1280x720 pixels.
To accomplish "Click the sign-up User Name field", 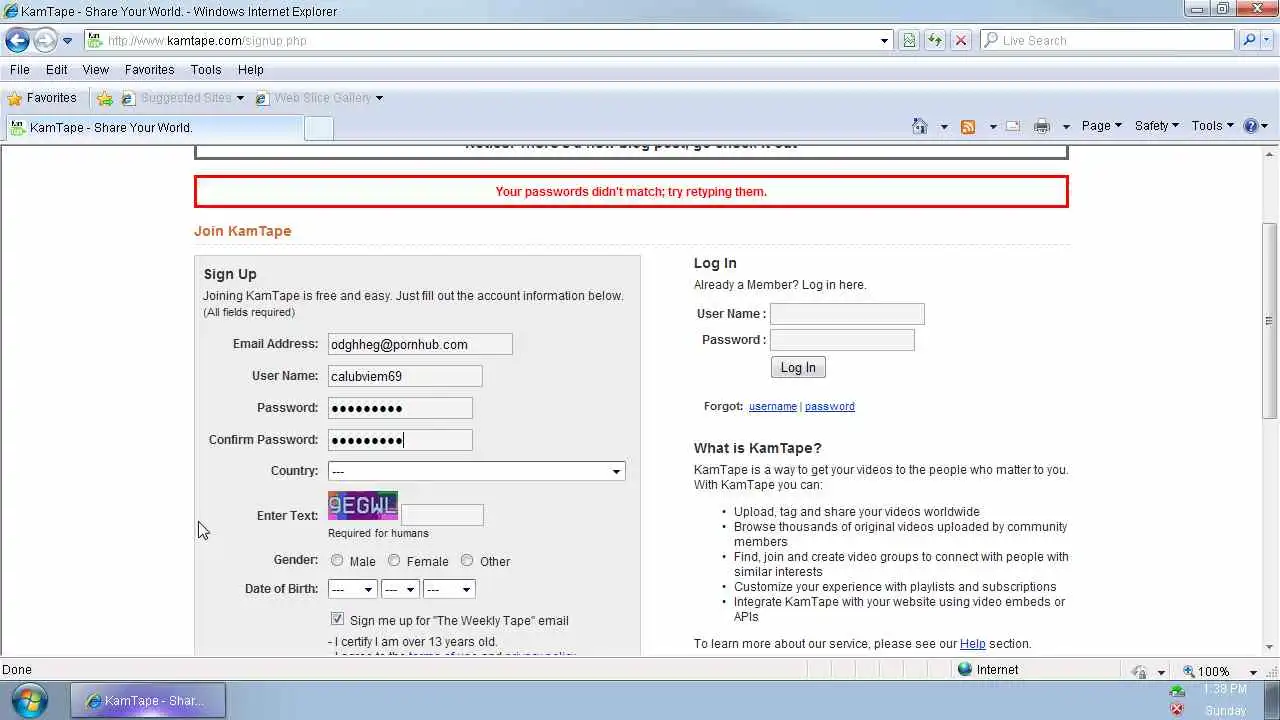I will 405,376.
